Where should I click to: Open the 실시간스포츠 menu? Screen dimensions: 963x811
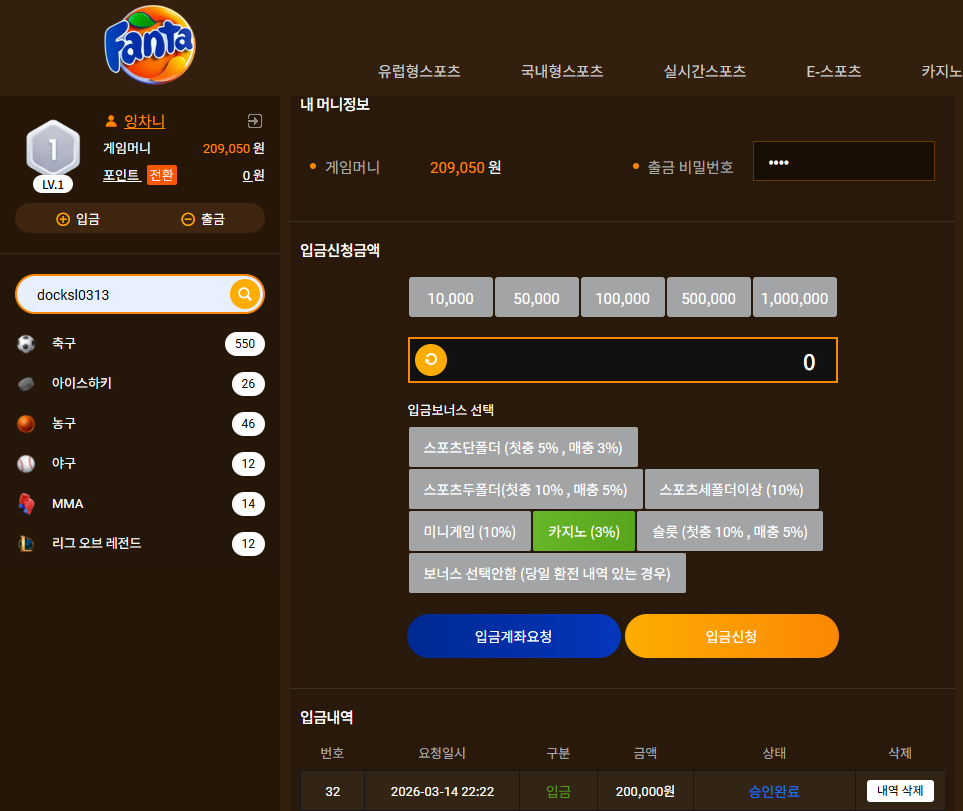tap(704, 71)
